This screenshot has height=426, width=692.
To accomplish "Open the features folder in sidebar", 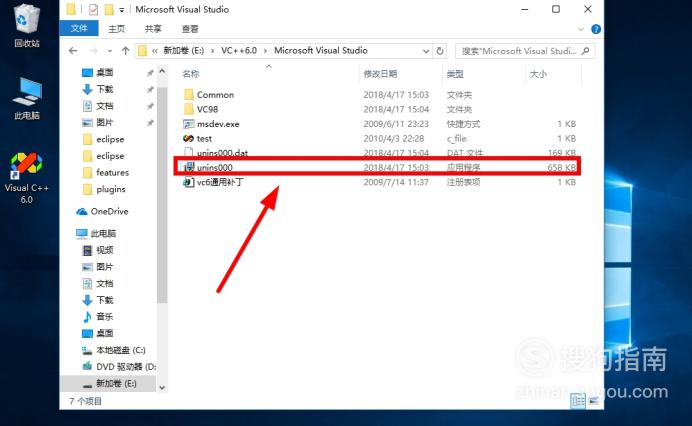I will 113,173.
